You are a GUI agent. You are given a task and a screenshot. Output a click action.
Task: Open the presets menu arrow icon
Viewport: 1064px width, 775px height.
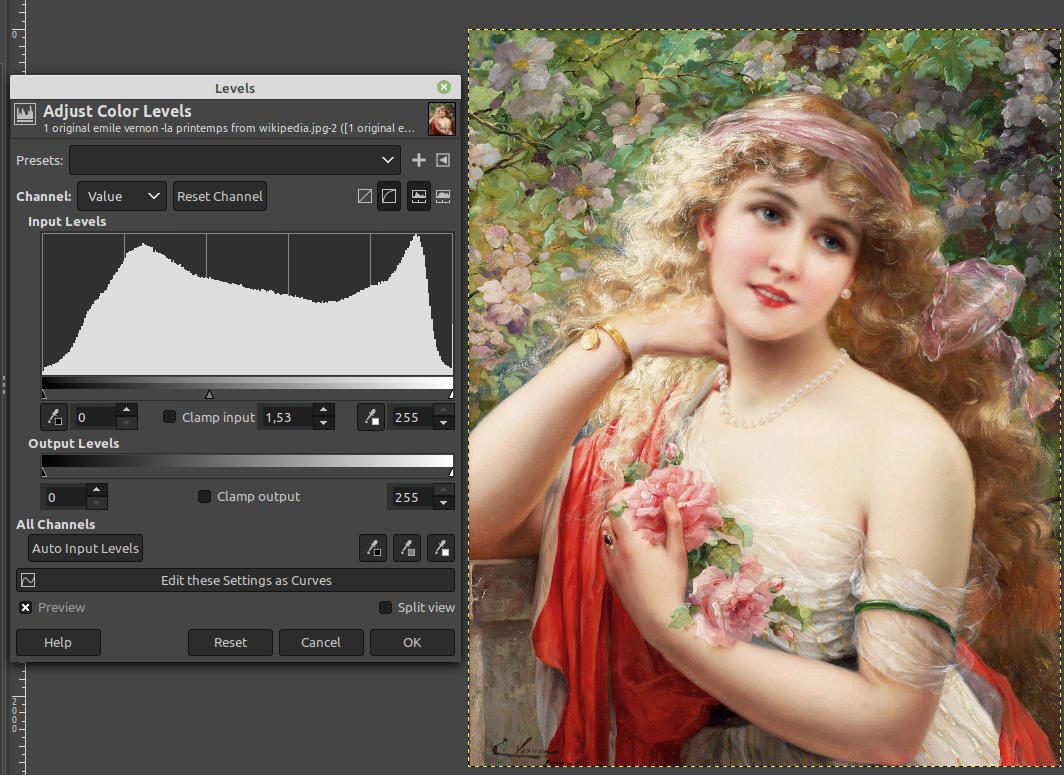(442, 160)
